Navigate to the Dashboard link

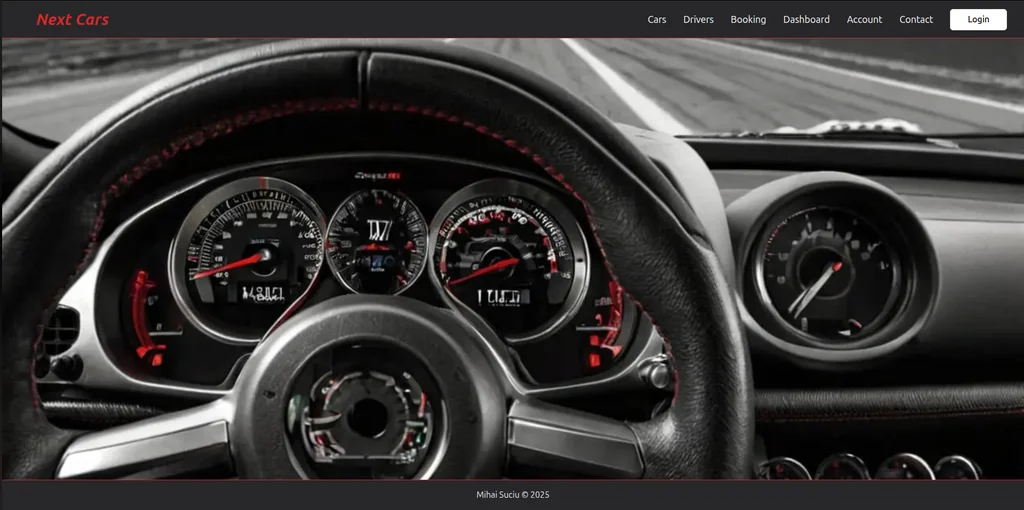click(806, 20)
